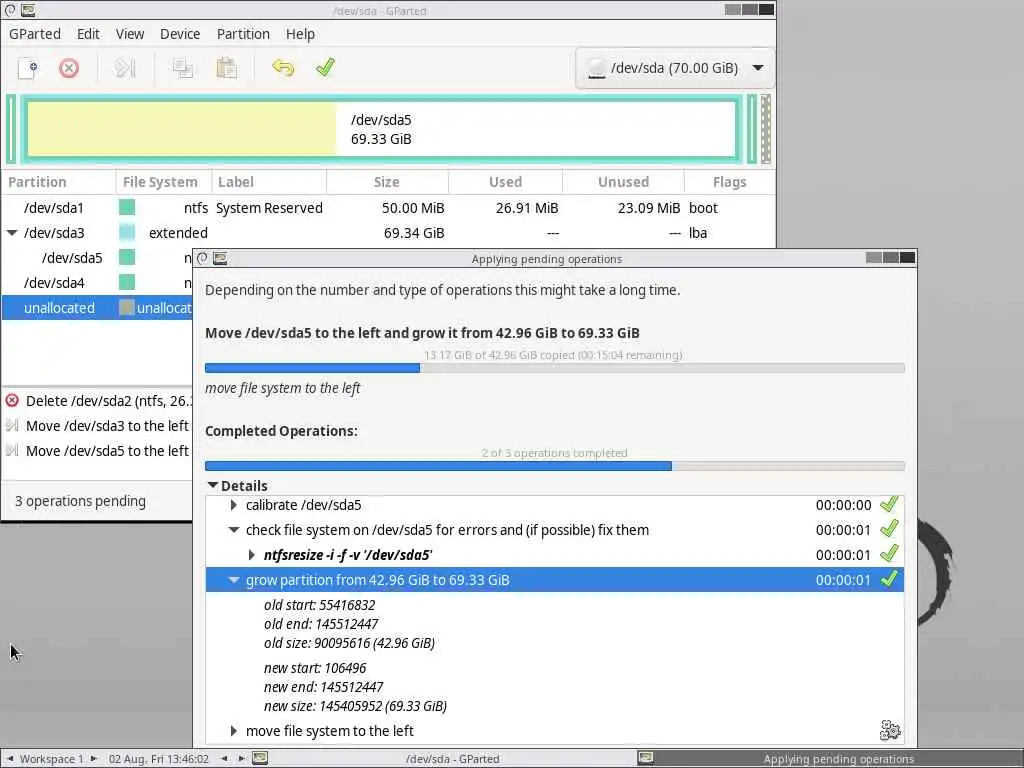Viewport: 1024px width, 768px height.
Task: Collapse the /dev/sda3 extended partition
Action: tap(12, 233)
